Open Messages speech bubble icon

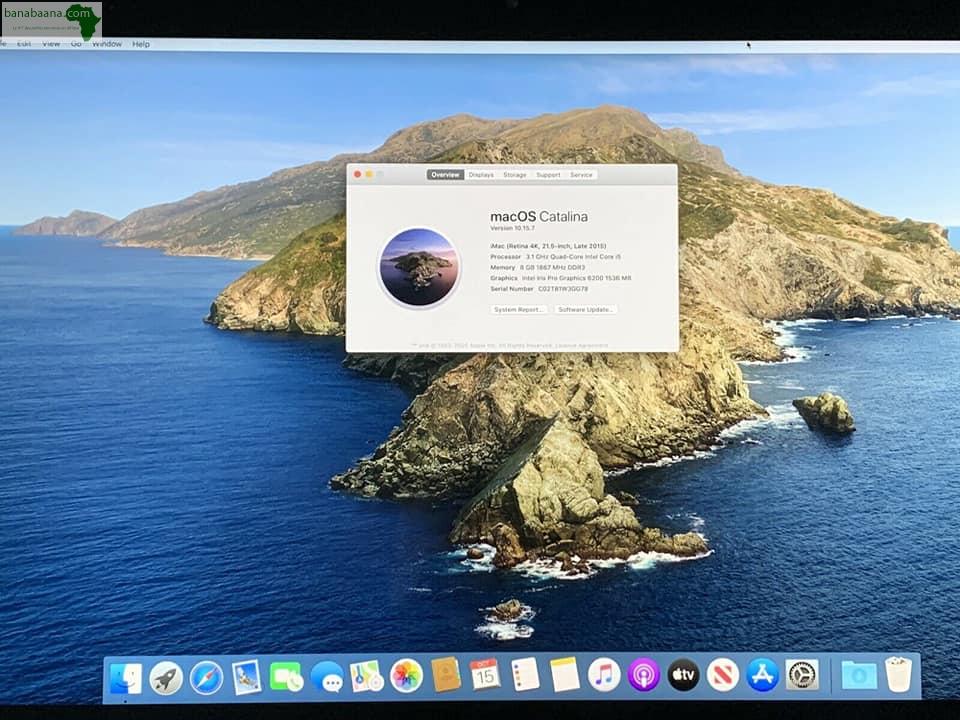(x=327, y=677)
